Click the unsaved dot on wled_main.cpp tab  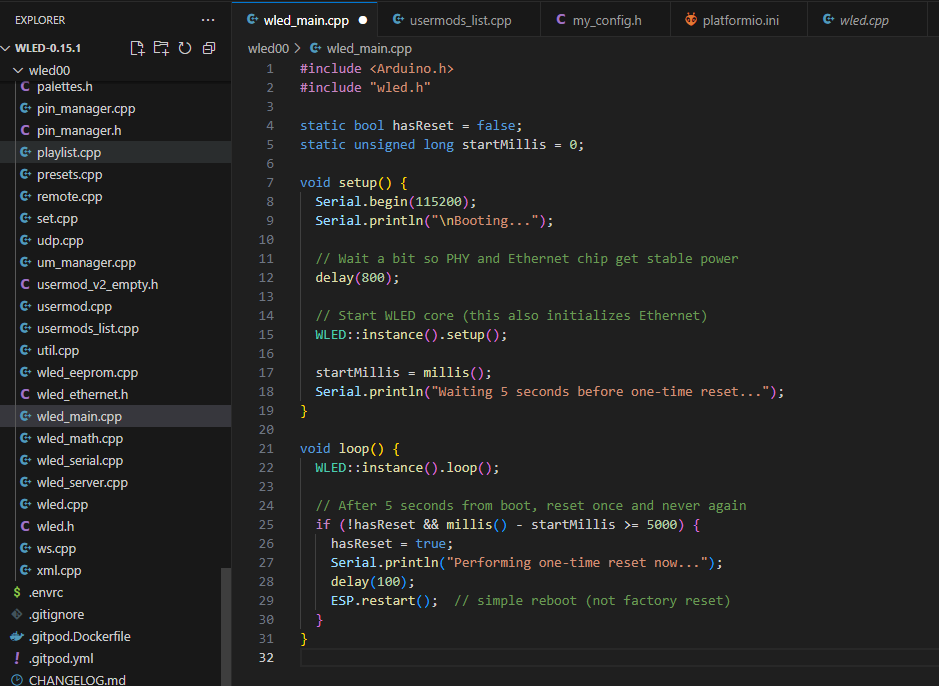coord(362,20)
